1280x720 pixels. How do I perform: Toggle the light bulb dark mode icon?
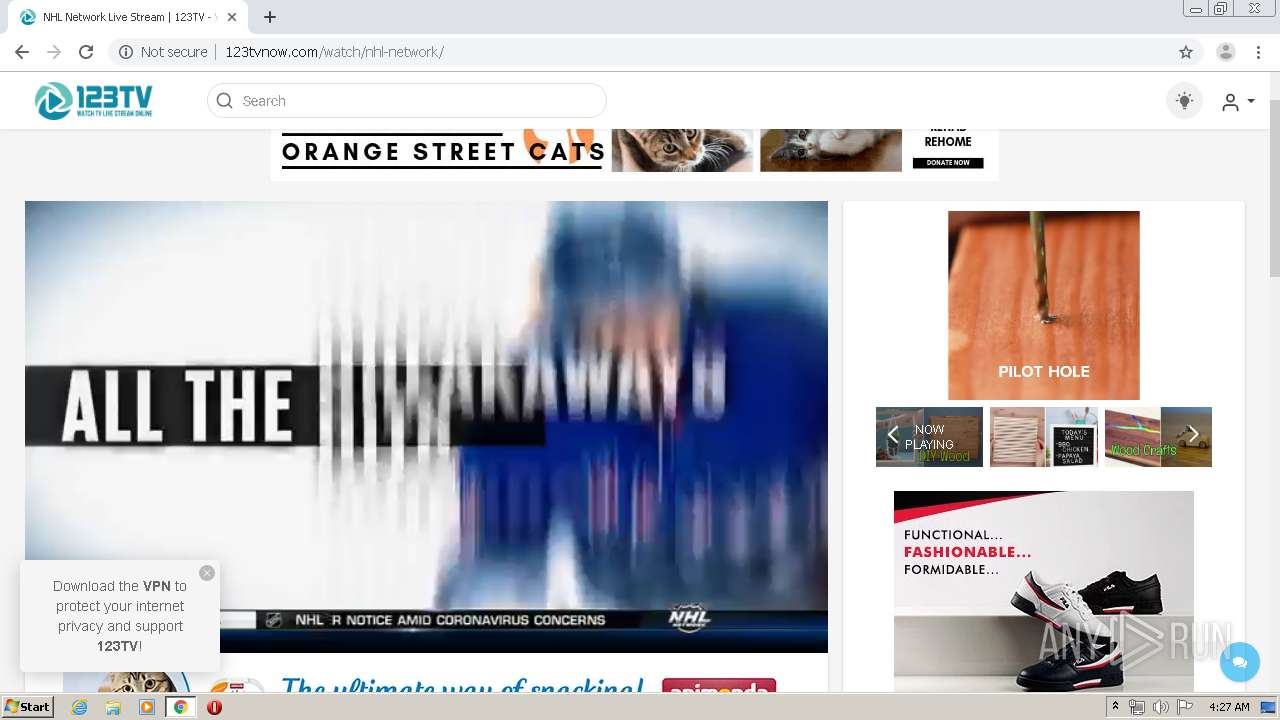(1184, 101)
